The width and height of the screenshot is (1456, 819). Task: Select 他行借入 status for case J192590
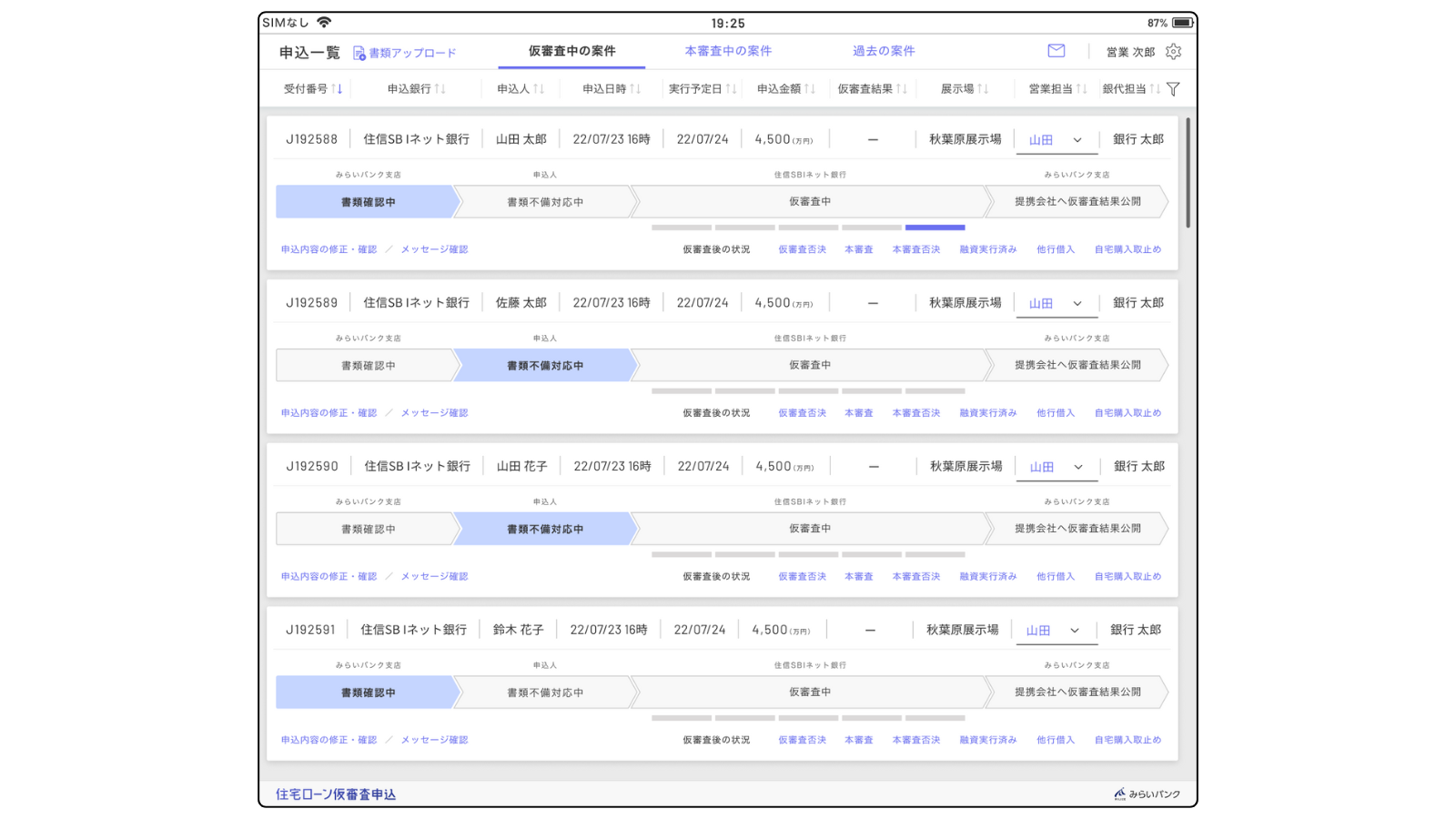tap(1055, 575)
